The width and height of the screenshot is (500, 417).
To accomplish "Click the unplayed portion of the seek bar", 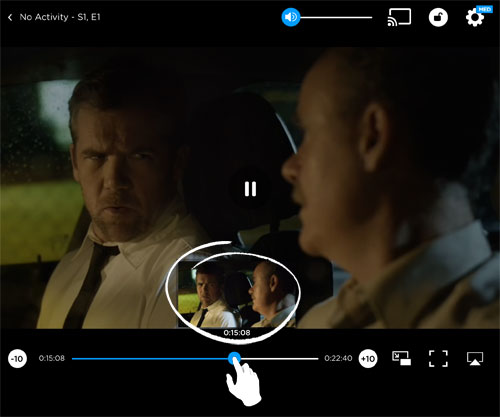I will [279, 359].
